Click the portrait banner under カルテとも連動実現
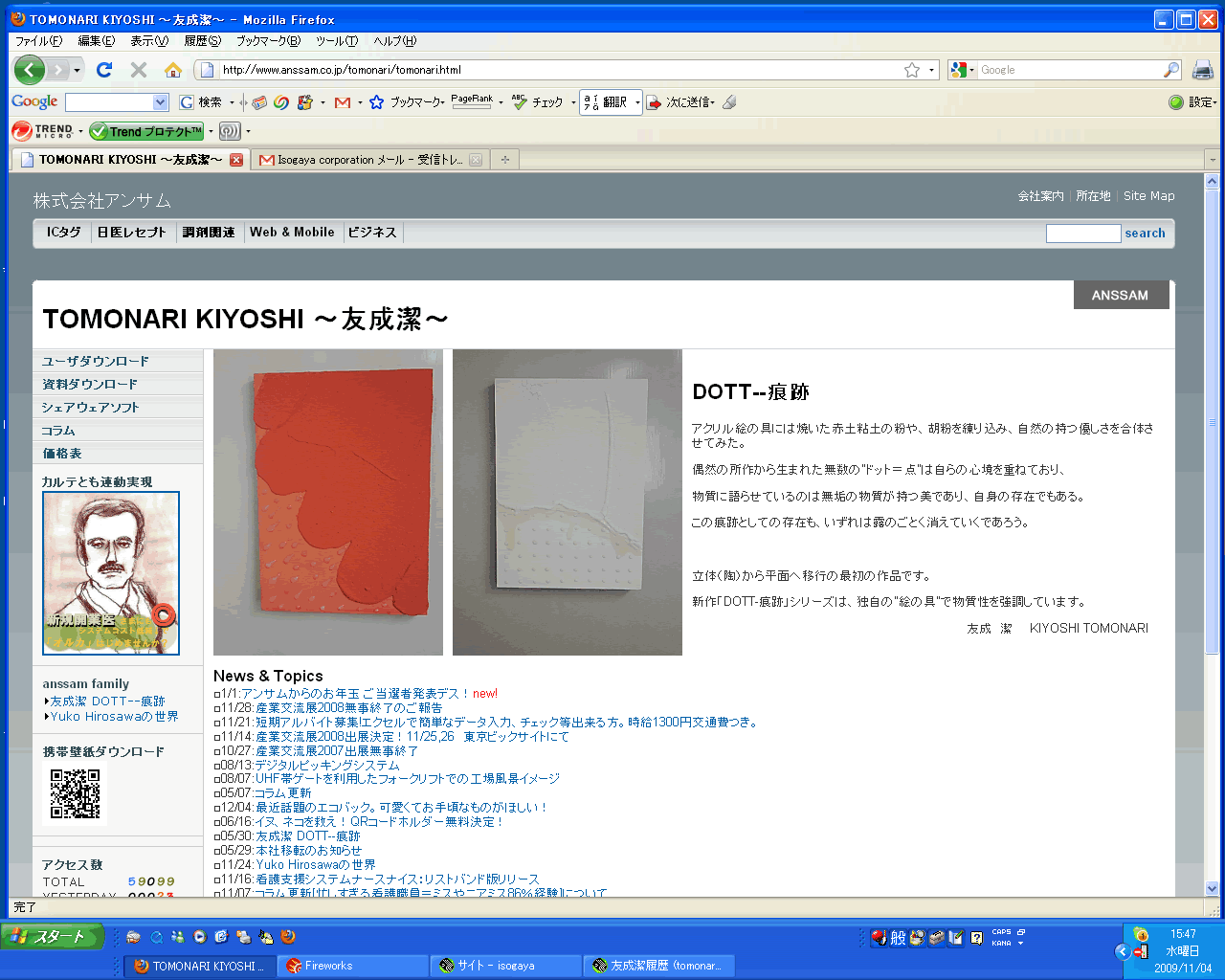This screenshot has width=1225, height=980. coord(111,573)
